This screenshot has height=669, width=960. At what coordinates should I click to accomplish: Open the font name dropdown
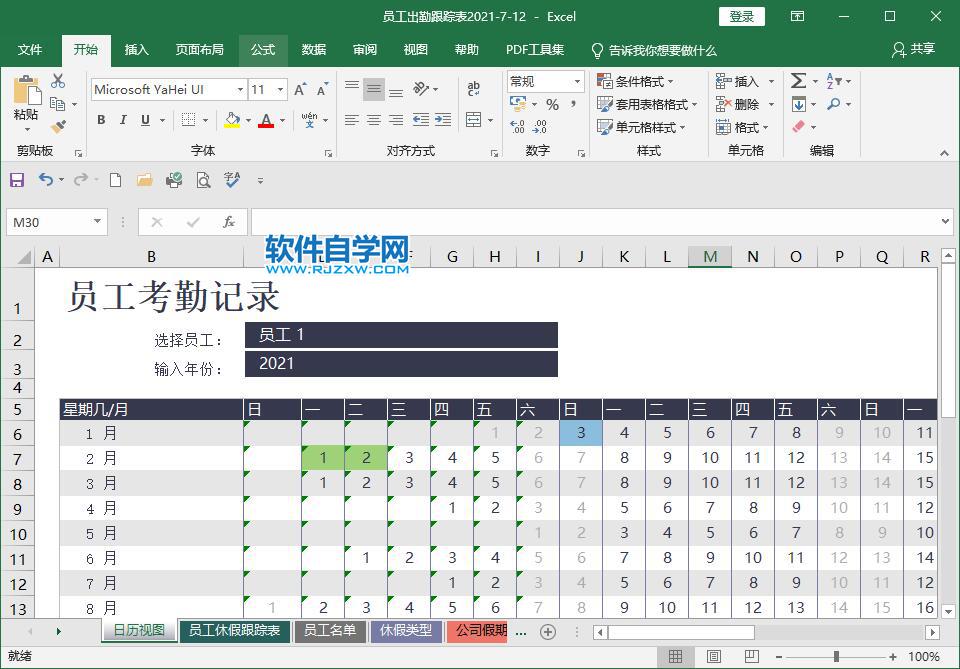[x=240, y=89]
